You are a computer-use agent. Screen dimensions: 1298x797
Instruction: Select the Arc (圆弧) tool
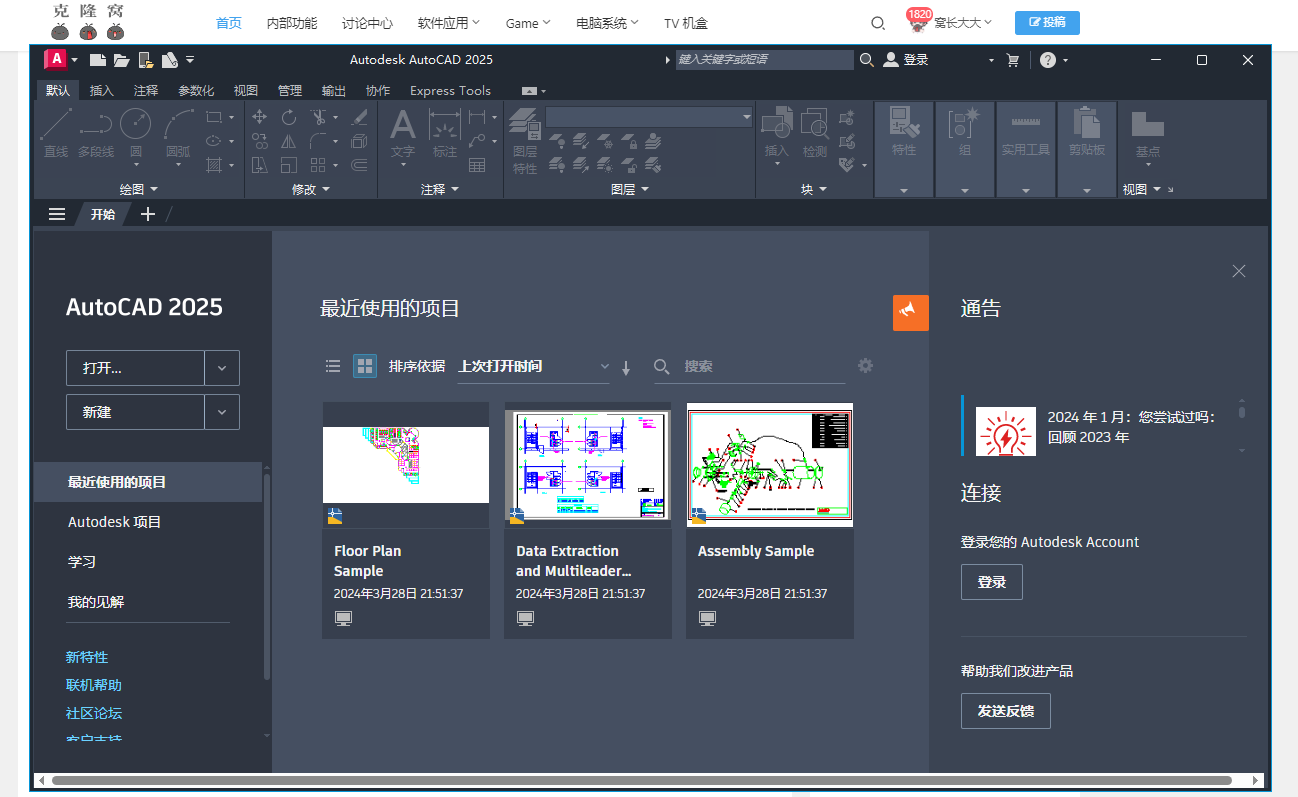click(178, 133)
